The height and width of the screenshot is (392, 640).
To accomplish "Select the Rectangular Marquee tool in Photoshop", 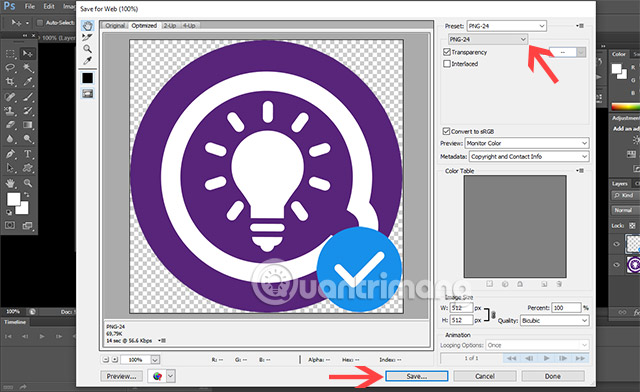I will tap(11, 53).
